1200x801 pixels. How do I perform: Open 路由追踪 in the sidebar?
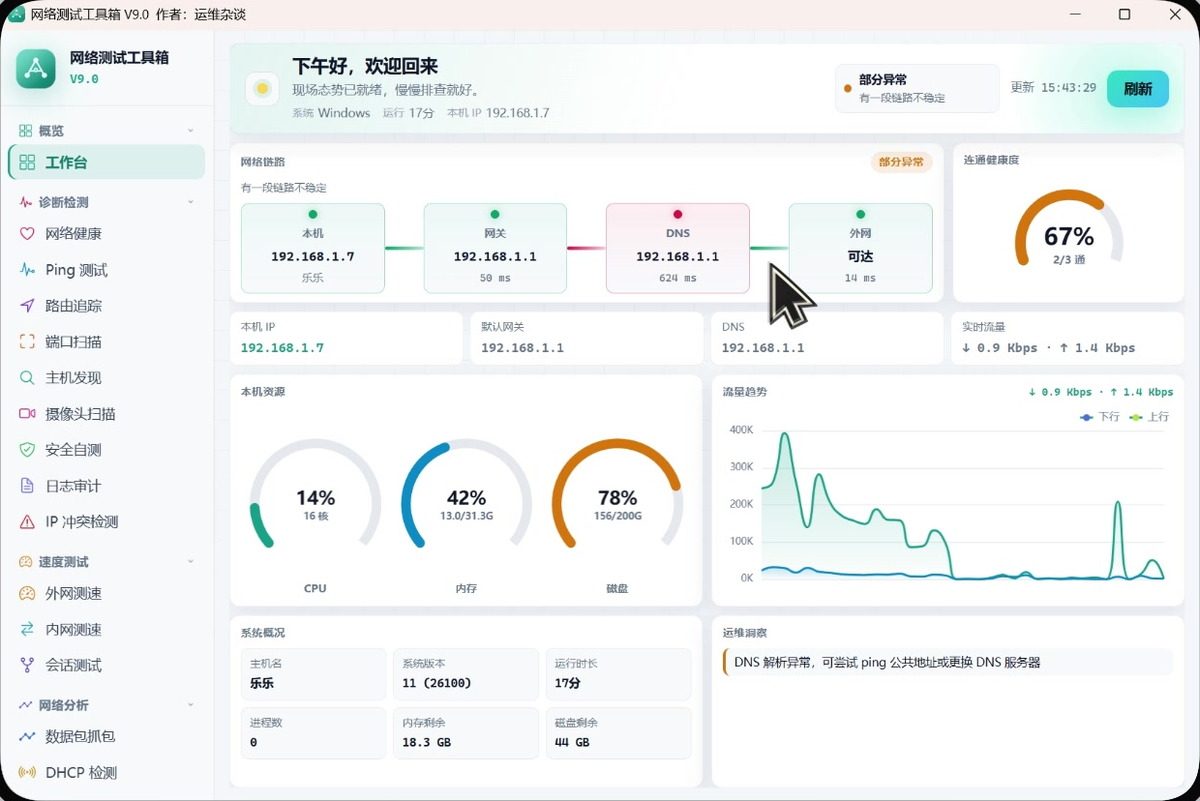pos(106,306)
